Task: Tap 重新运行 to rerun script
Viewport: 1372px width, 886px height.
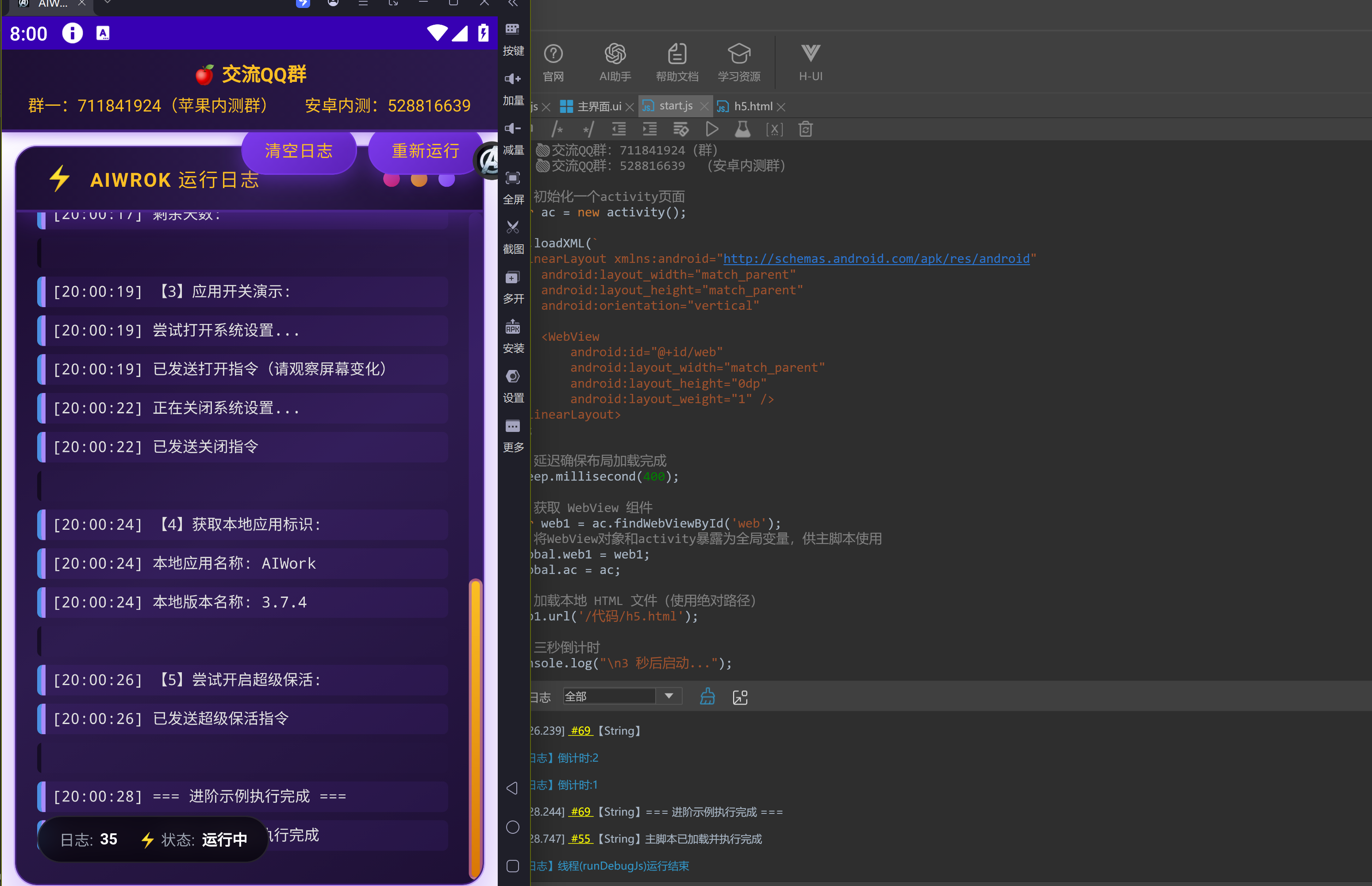Action: [x=426, y=151]
